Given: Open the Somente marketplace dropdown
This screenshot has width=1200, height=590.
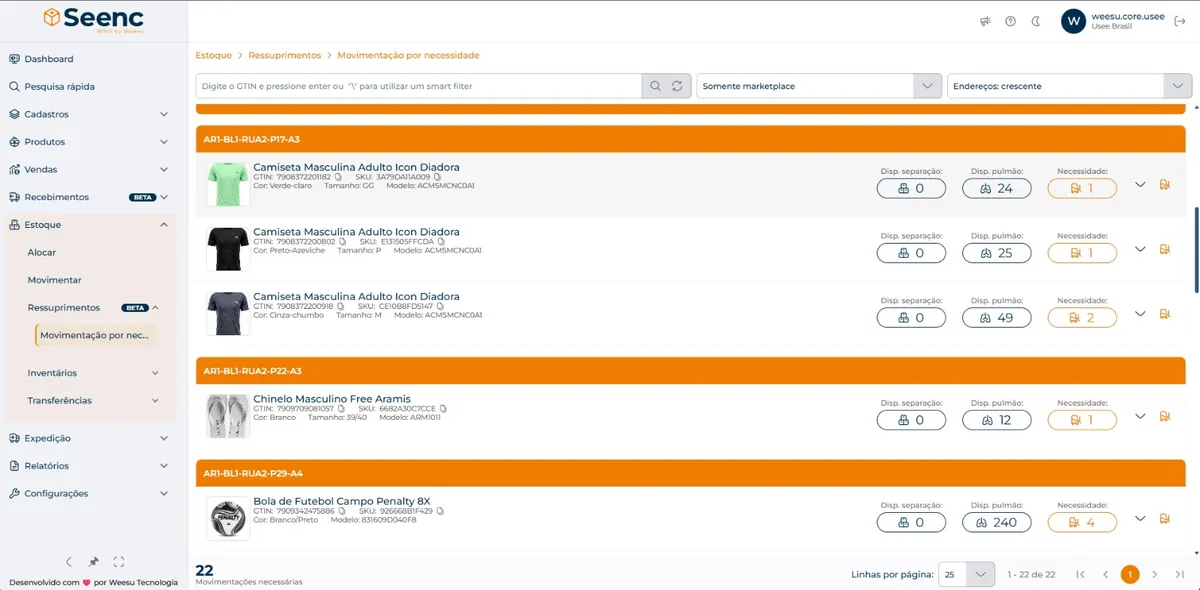Looking at the screenshot, I should 819,86.
